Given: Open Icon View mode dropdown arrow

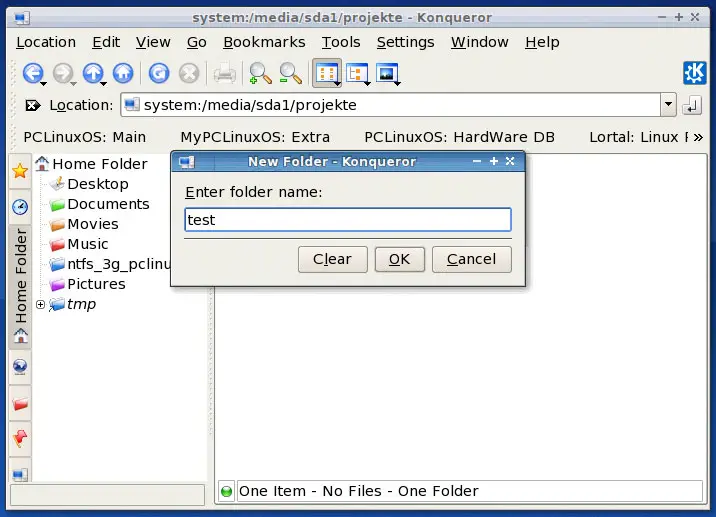Looking at the screenshot, I should coord(337,84).
